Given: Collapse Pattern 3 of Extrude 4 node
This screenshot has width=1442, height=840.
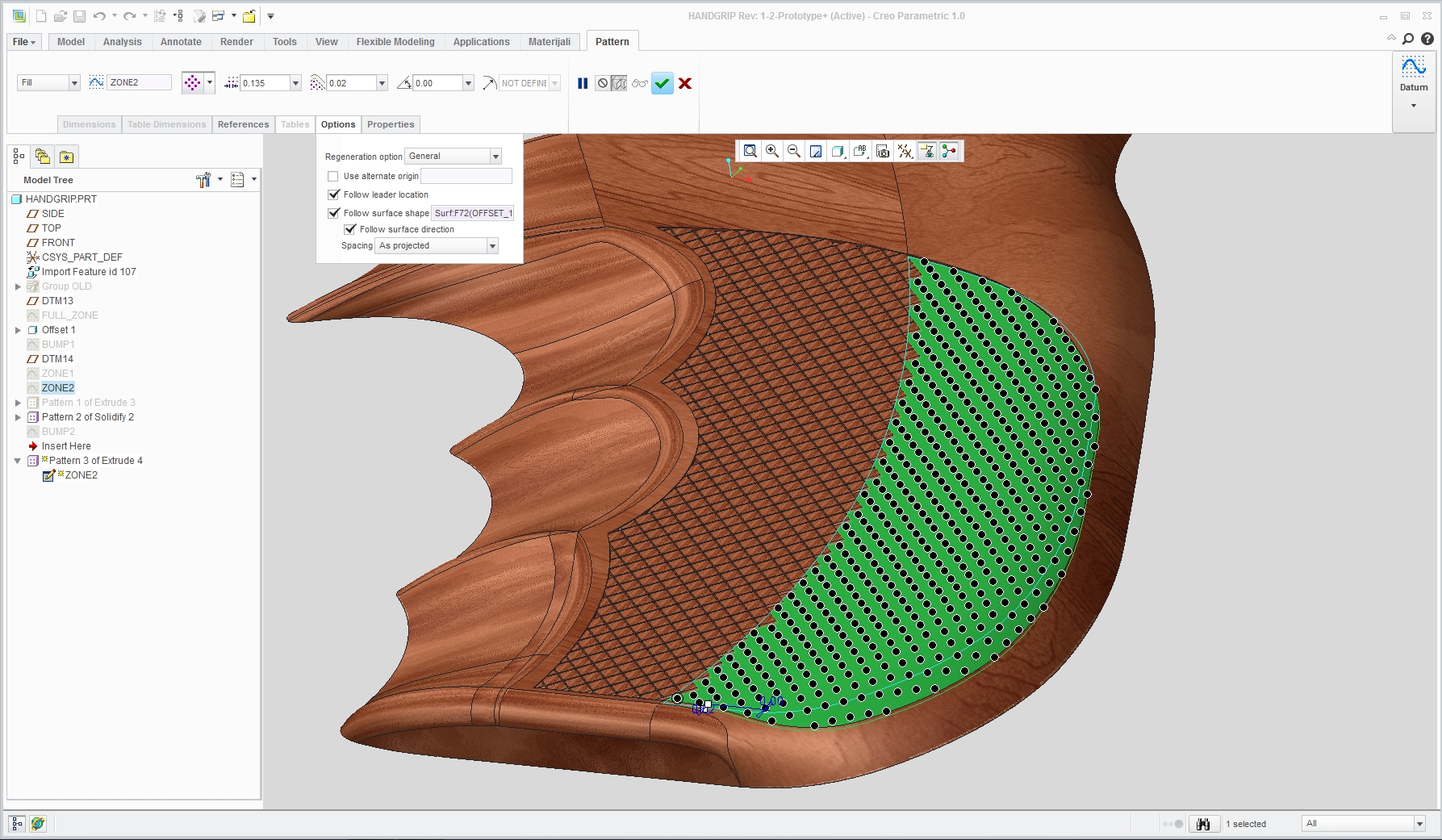Looking at the screenshot, I should click(x=18, y=461).
